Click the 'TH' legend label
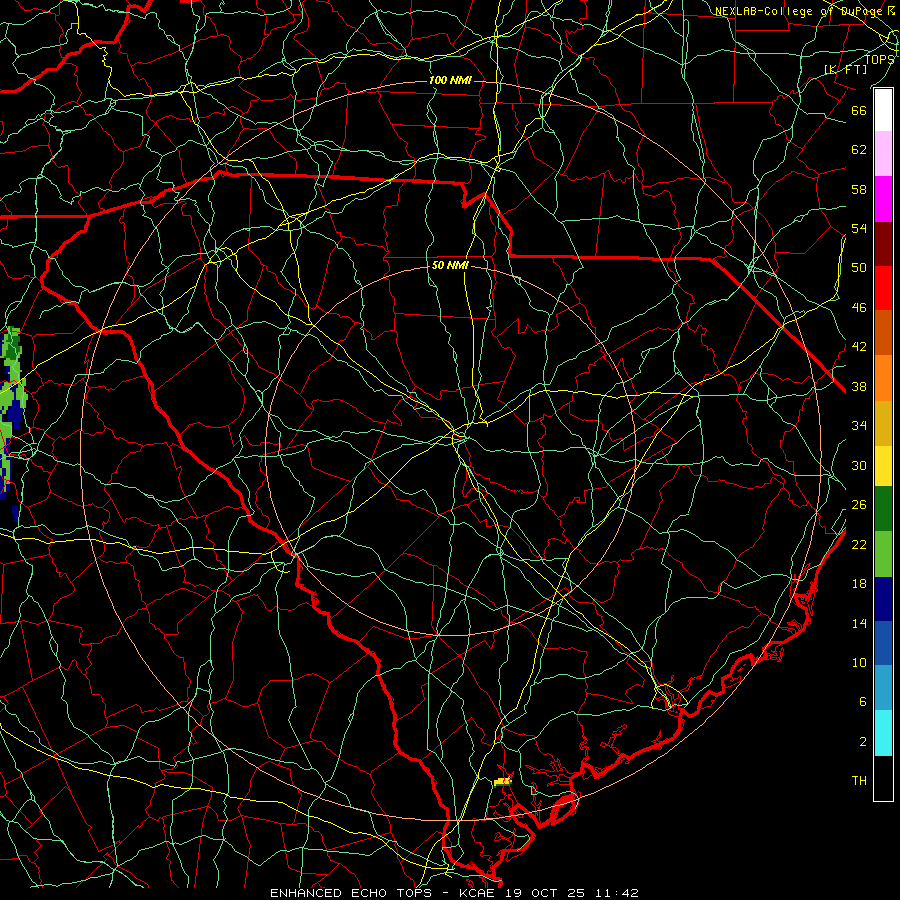 (x=859, y=781)
